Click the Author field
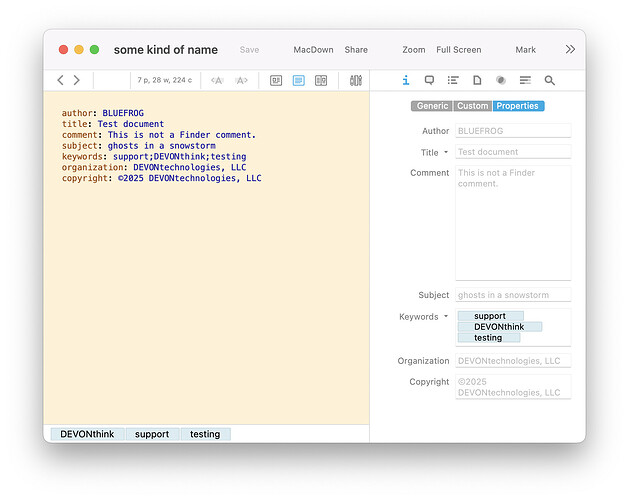 click(513, 131)
